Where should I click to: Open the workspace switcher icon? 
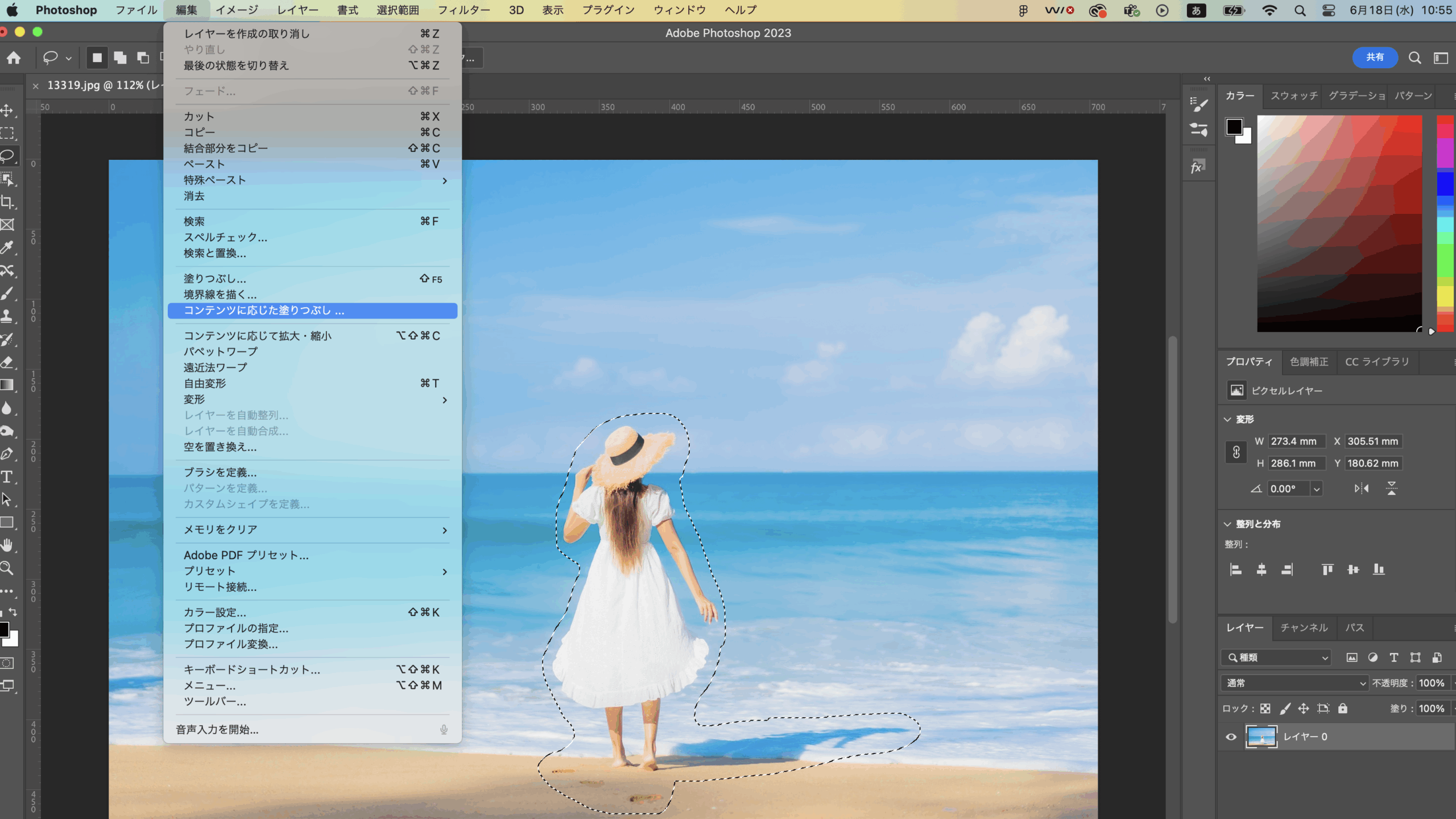pos(1441,57)
